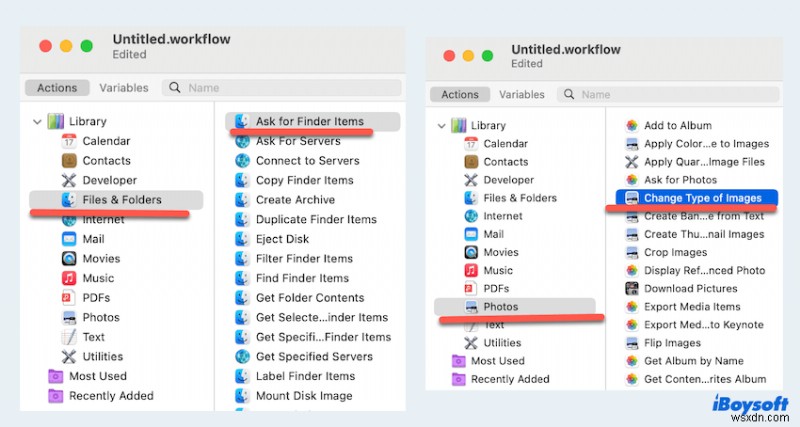Collapse Library tree in left window

point(37,121)
